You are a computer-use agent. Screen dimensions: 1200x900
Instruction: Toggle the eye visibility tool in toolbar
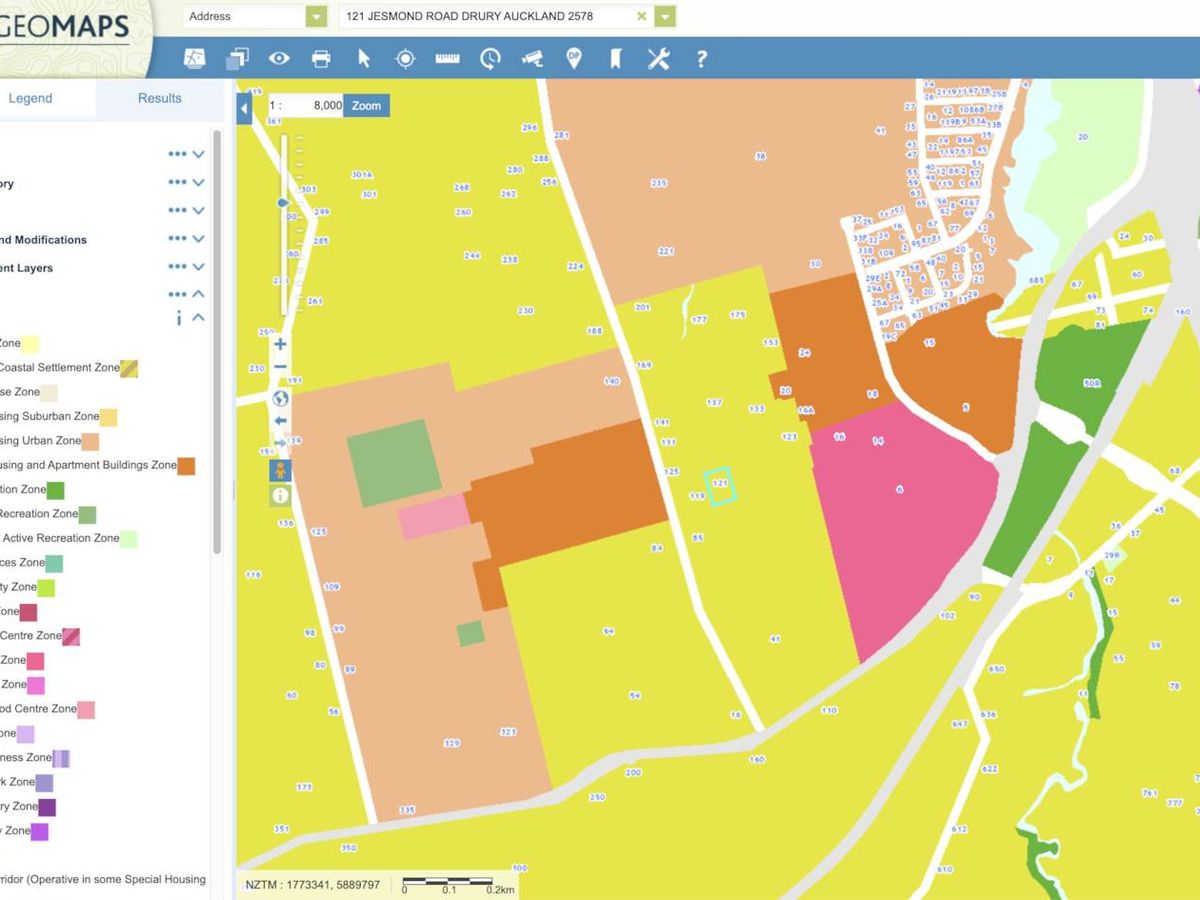pyautogui.click(x=279, y=59)
